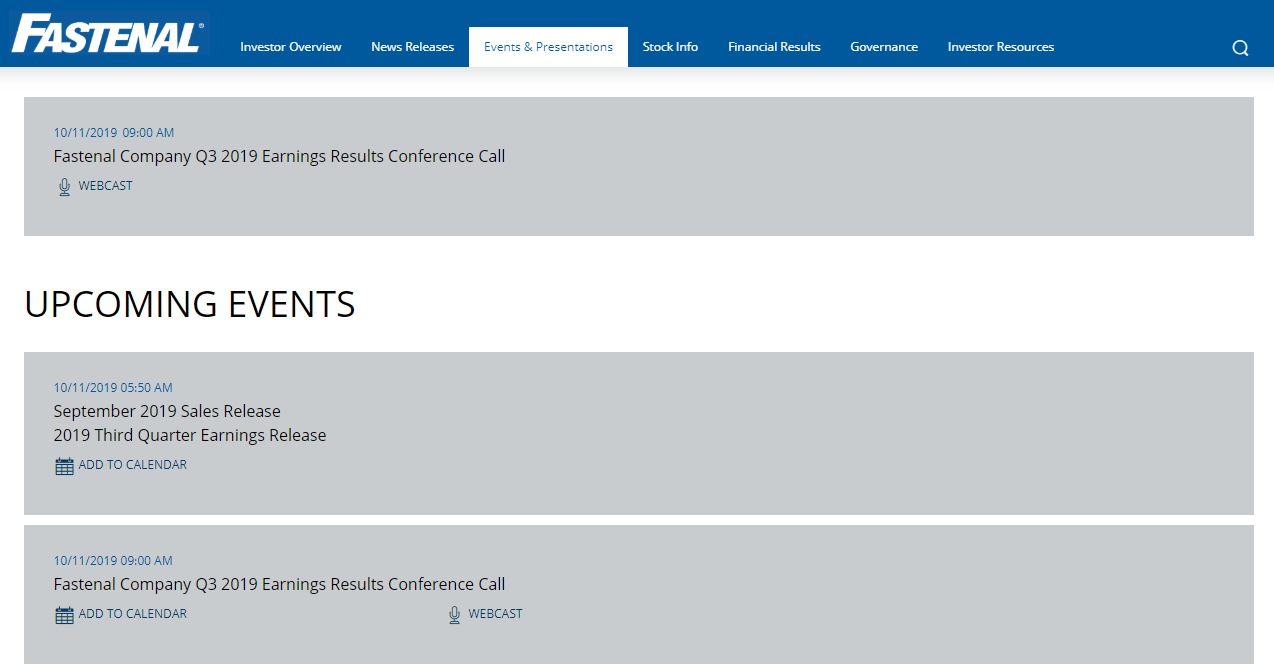Screen dimensions: 1274x672
Task: Click upcoming Fastenal Q3 2019 Earnings Conference Call title
Action: click(279, 584)
